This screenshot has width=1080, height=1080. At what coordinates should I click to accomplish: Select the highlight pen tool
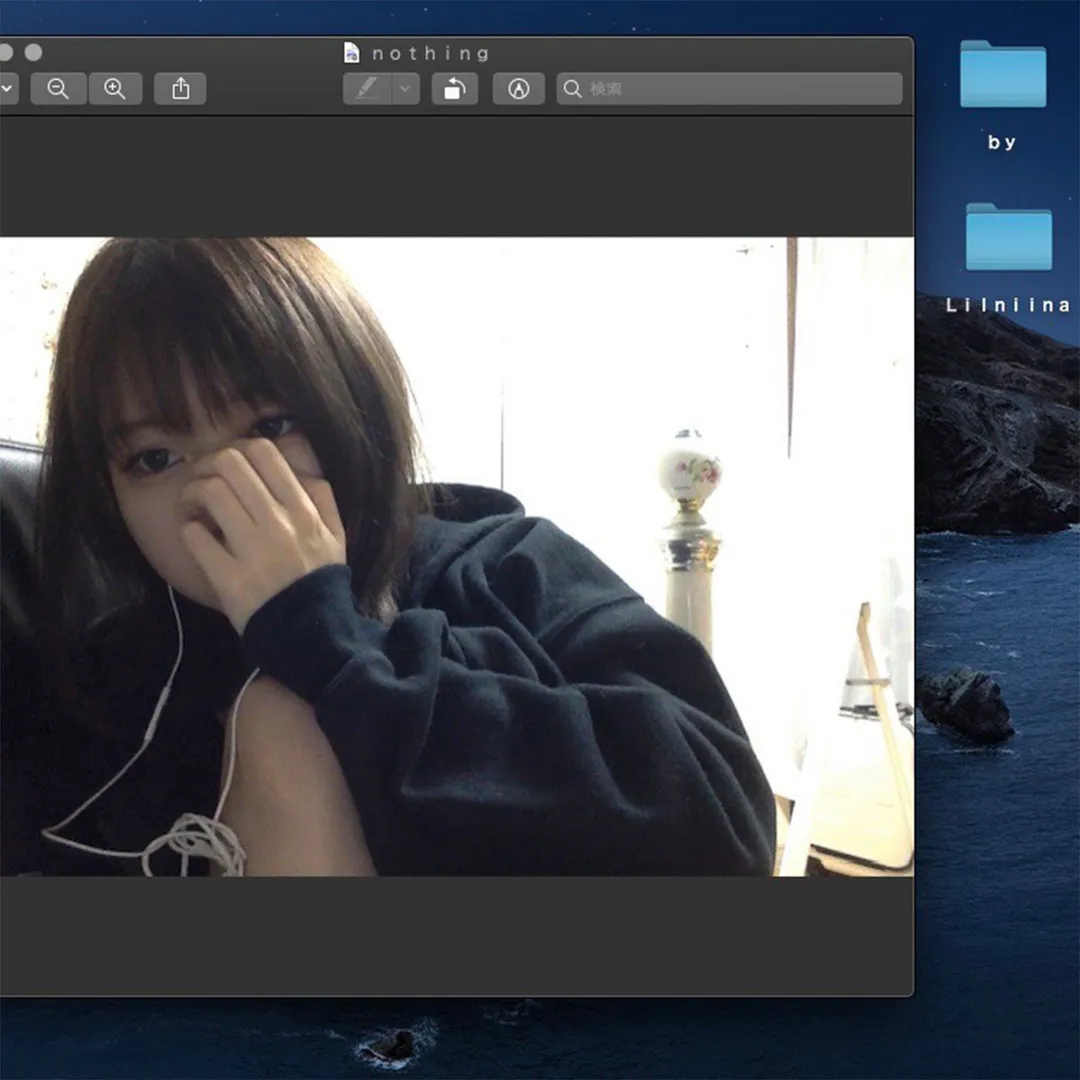367,89
